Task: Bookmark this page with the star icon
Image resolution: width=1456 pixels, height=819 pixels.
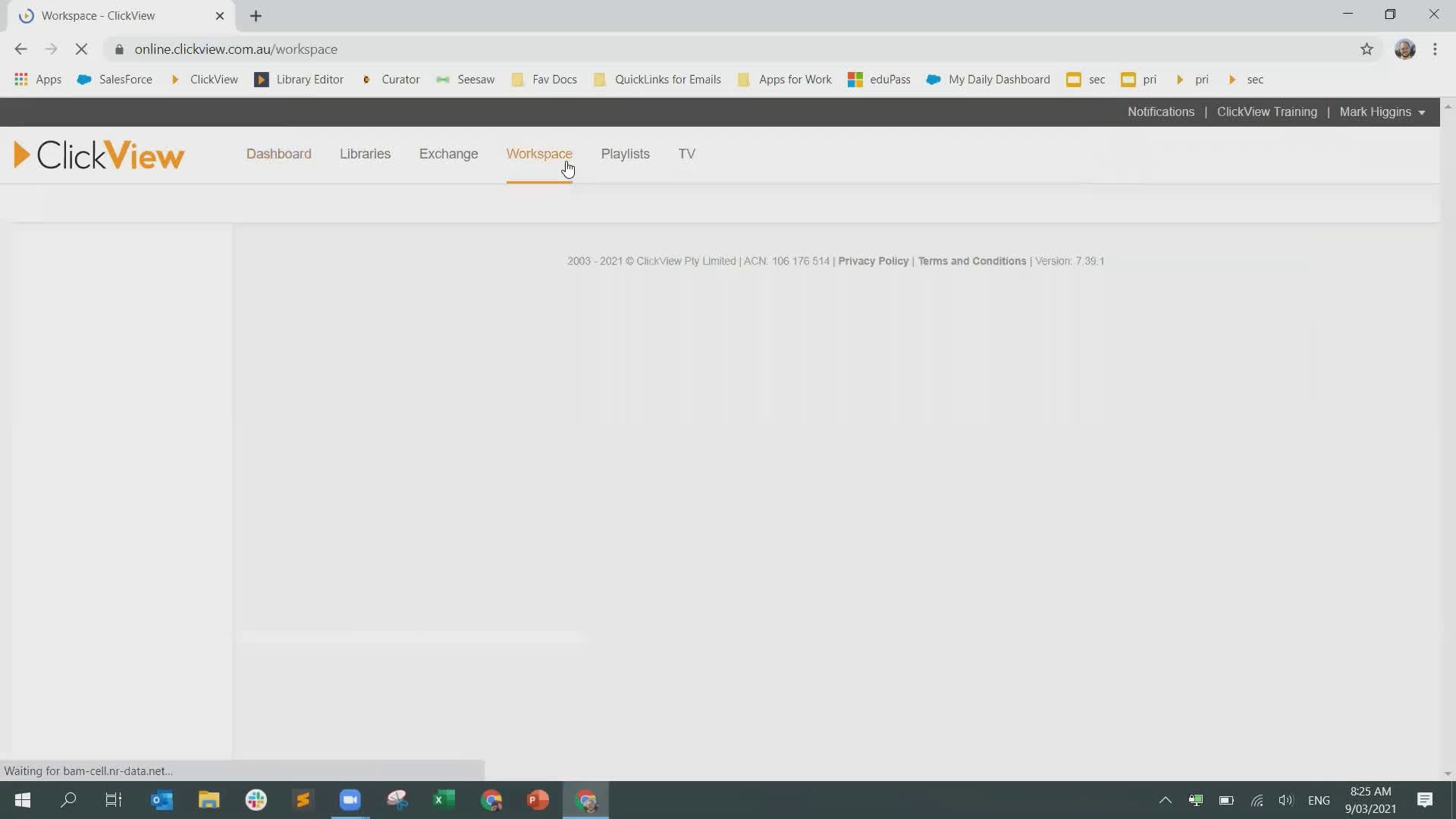Action: point(1367,49)
